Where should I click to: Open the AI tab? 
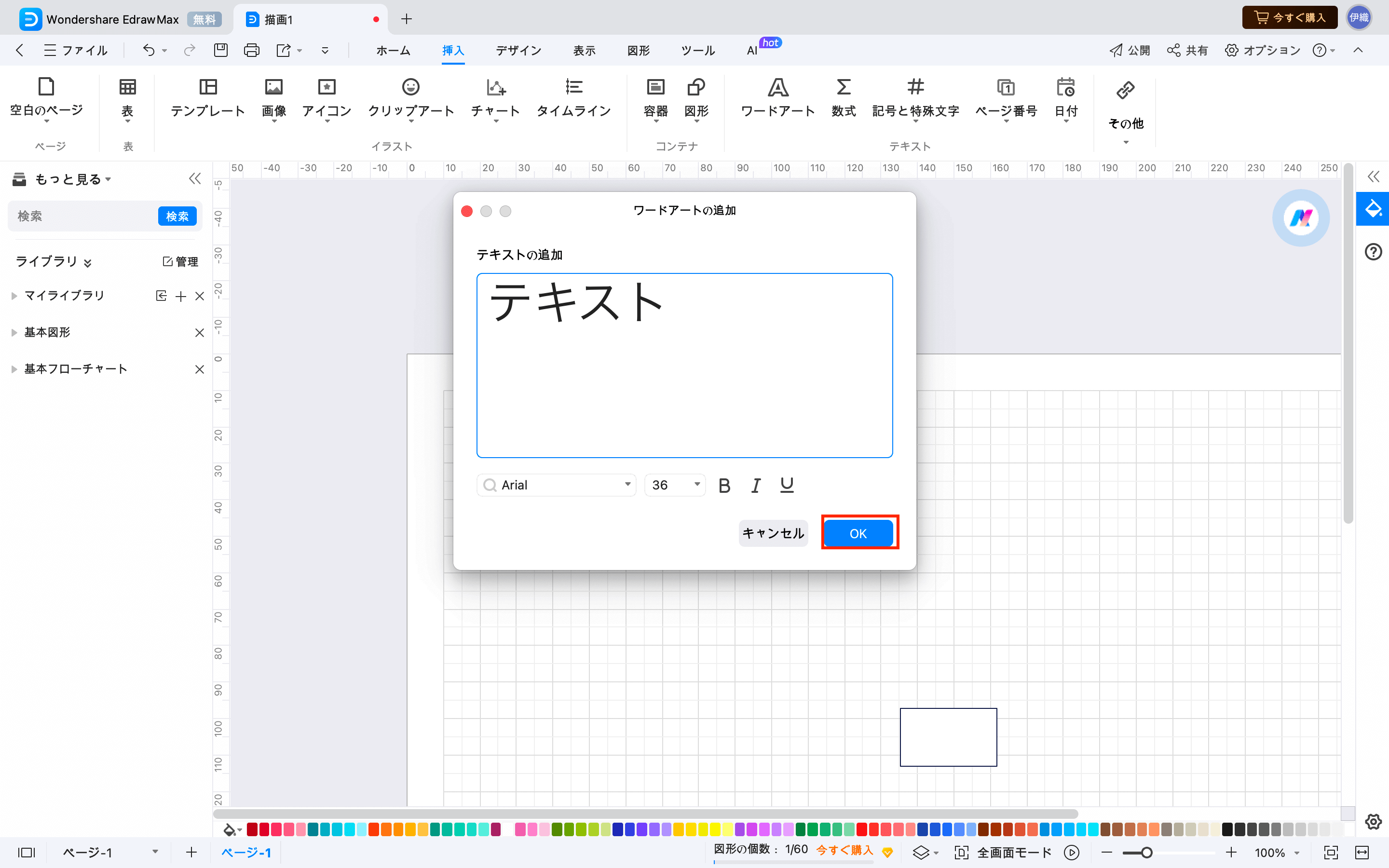coord(752,51)
